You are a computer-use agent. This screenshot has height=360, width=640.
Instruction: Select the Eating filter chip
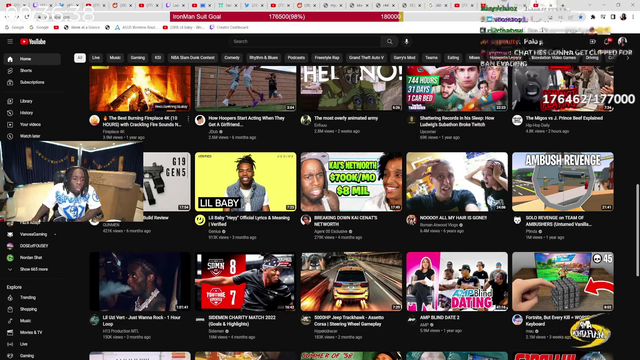453,58
